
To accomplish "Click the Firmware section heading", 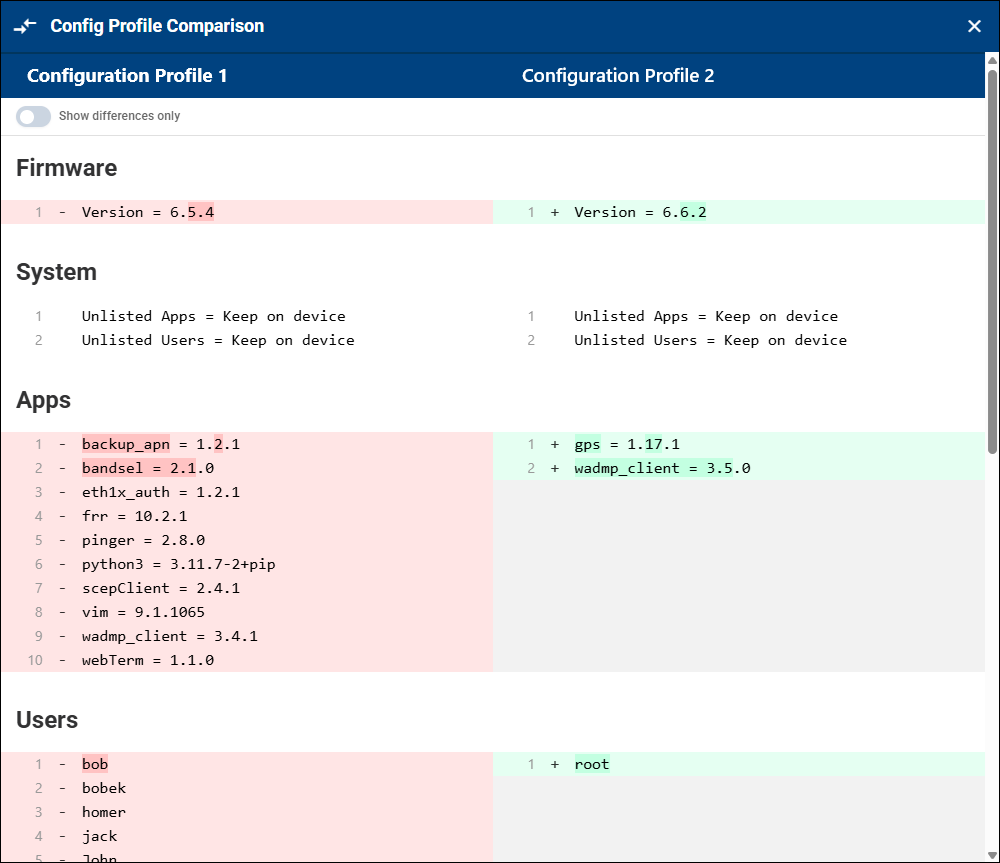I will point(66,168).
